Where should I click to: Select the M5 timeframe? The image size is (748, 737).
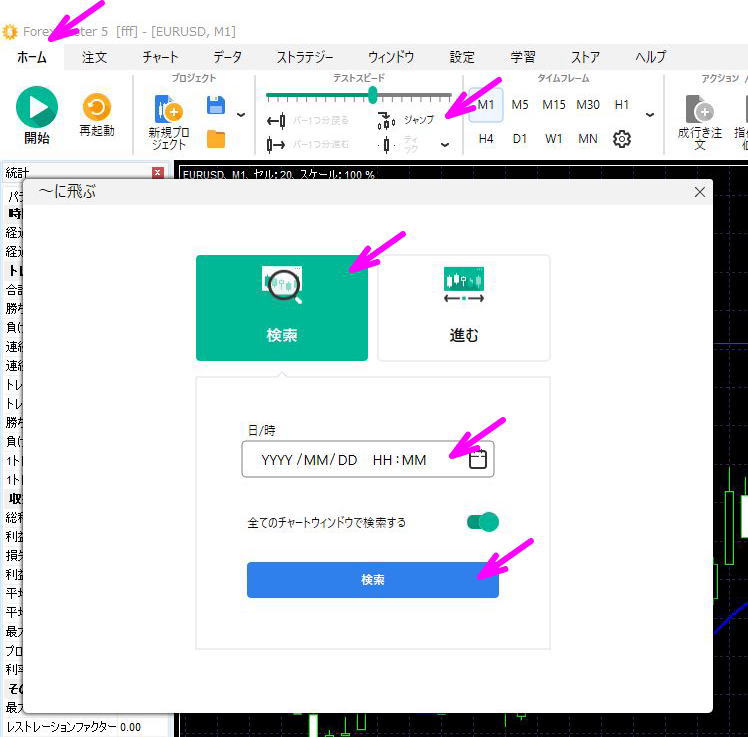coord(520,104)
